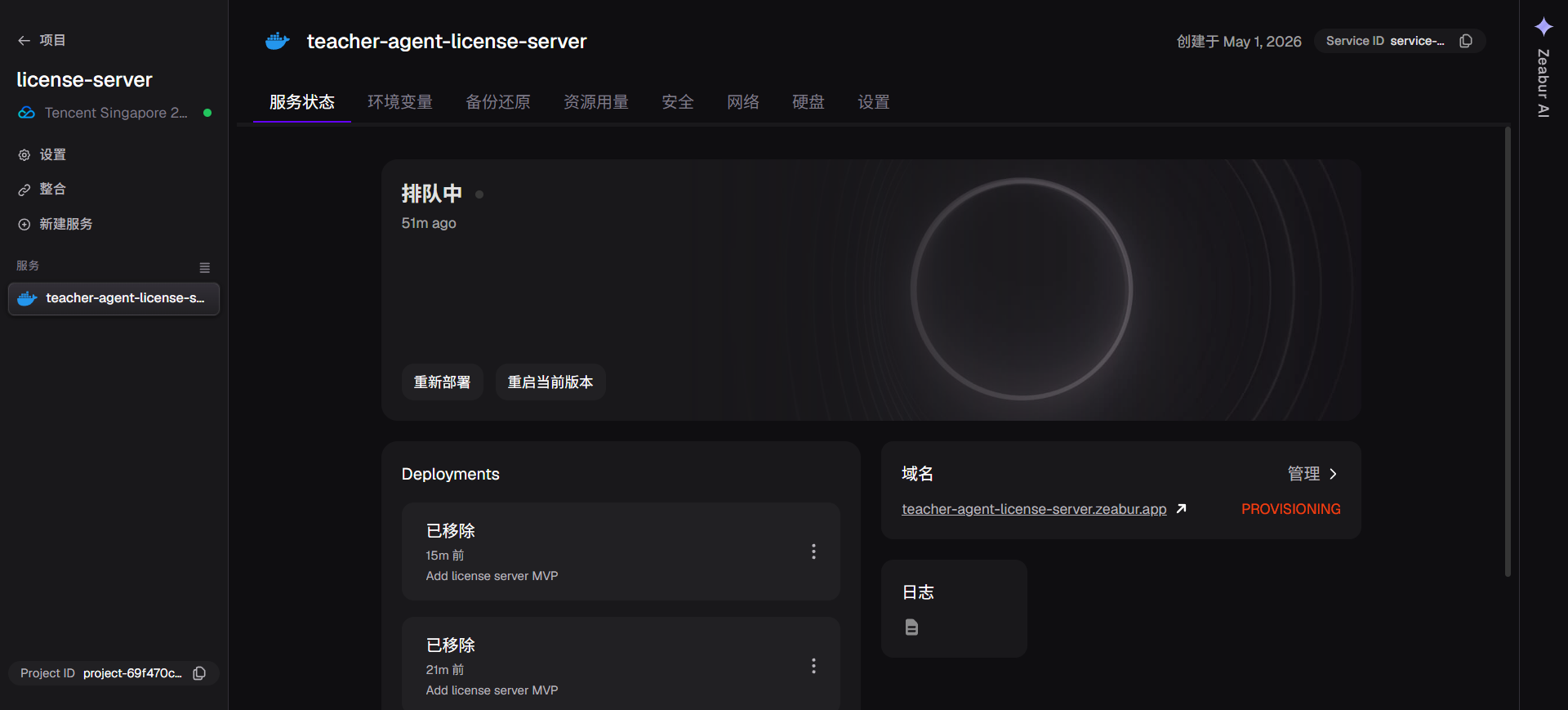The image size is (1568, 710).
Task: Go to the 设置 tab in header
Action: tap(874, 102)
